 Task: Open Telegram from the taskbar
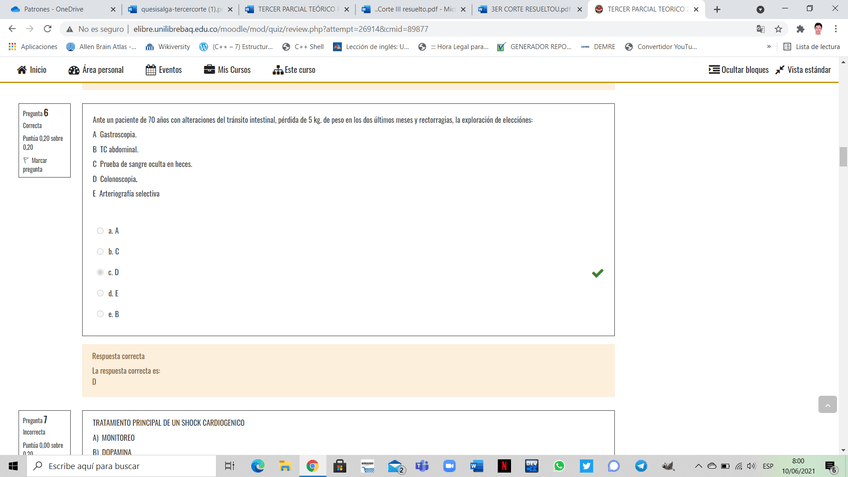(x=641, y=466)
